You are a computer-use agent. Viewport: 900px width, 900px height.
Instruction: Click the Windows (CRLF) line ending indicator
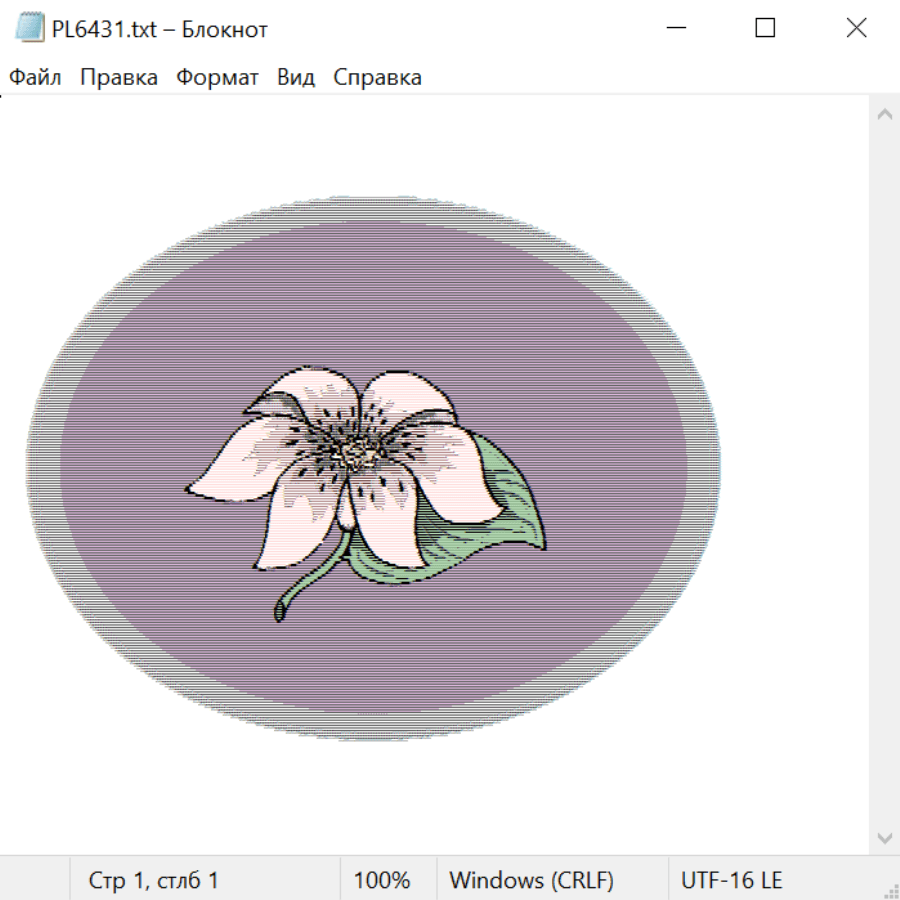[x=531, y=881]
